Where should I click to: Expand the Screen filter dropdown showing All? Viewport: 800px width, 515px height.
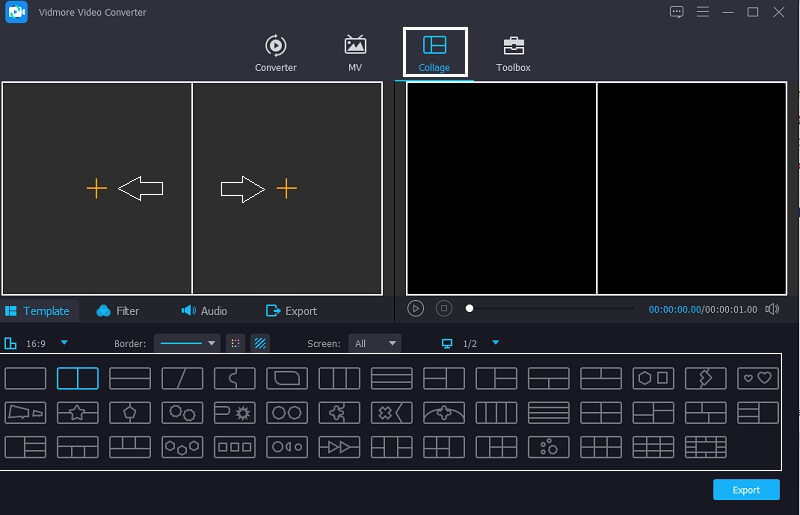pyautogui.click(x=375, y=343)
